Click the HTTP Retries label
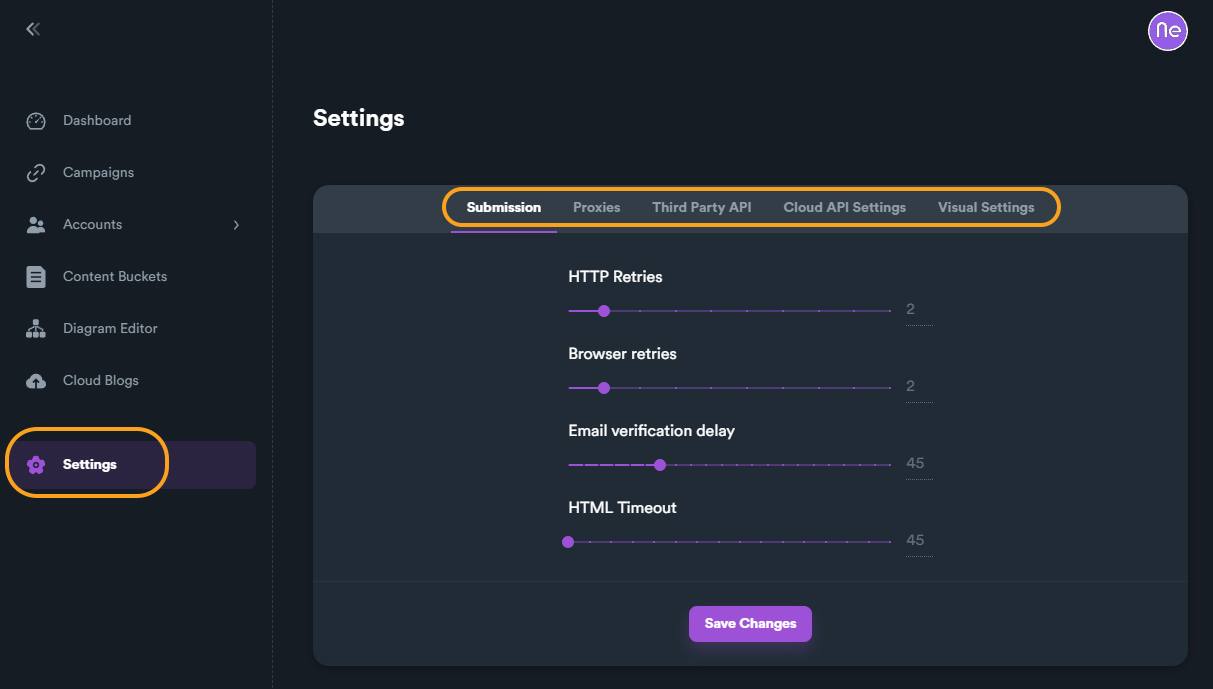 point(615,277)
